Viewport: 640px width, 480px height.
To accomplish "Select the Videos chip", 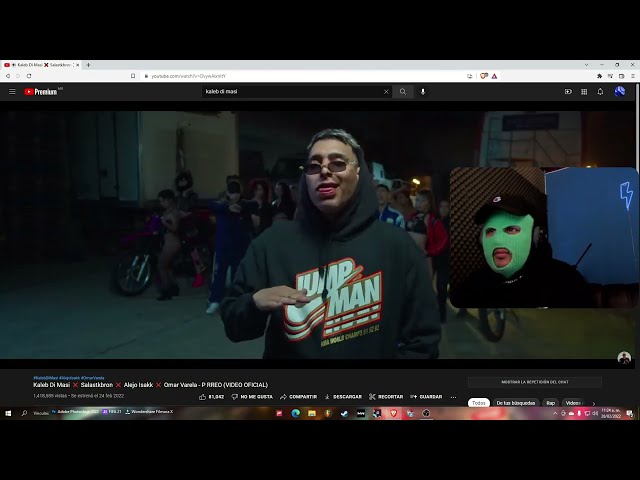I will (574, 403).
